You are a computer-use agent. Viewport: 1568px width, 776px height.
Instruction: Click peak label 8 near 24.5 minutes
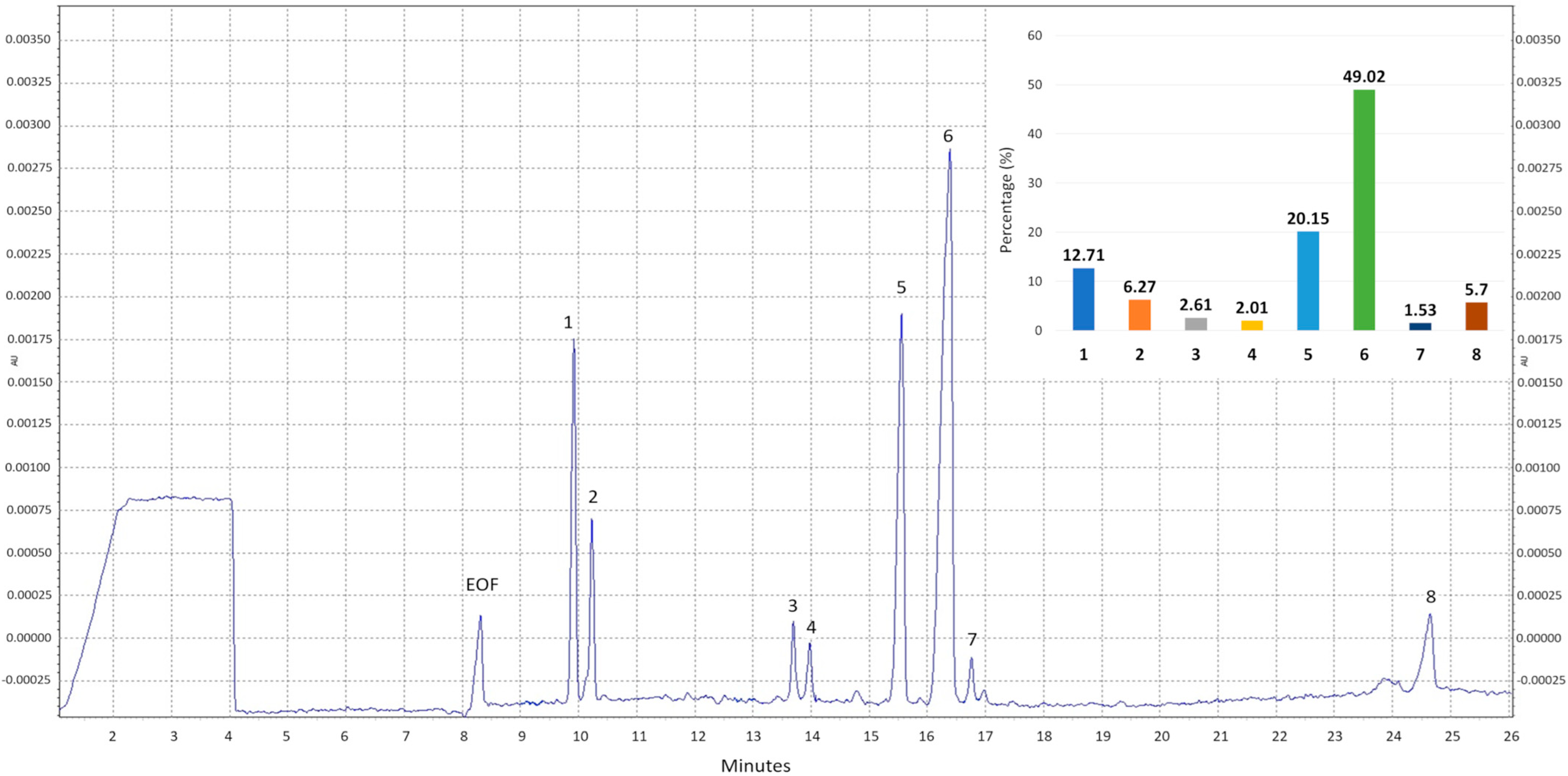[x=1430, y=597]
